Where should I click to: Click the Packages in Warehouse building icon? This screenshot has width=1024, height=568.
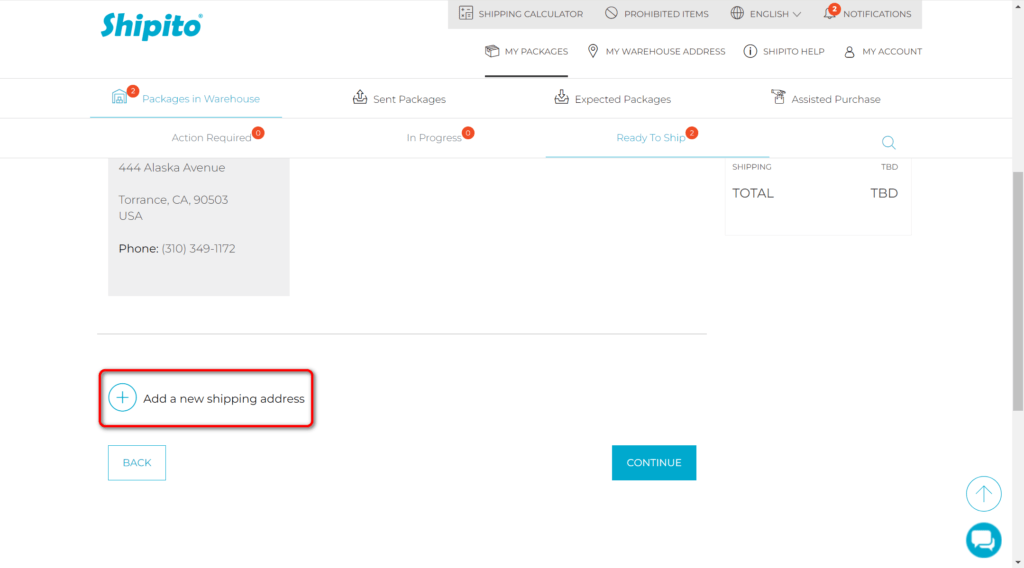[120, 97]
